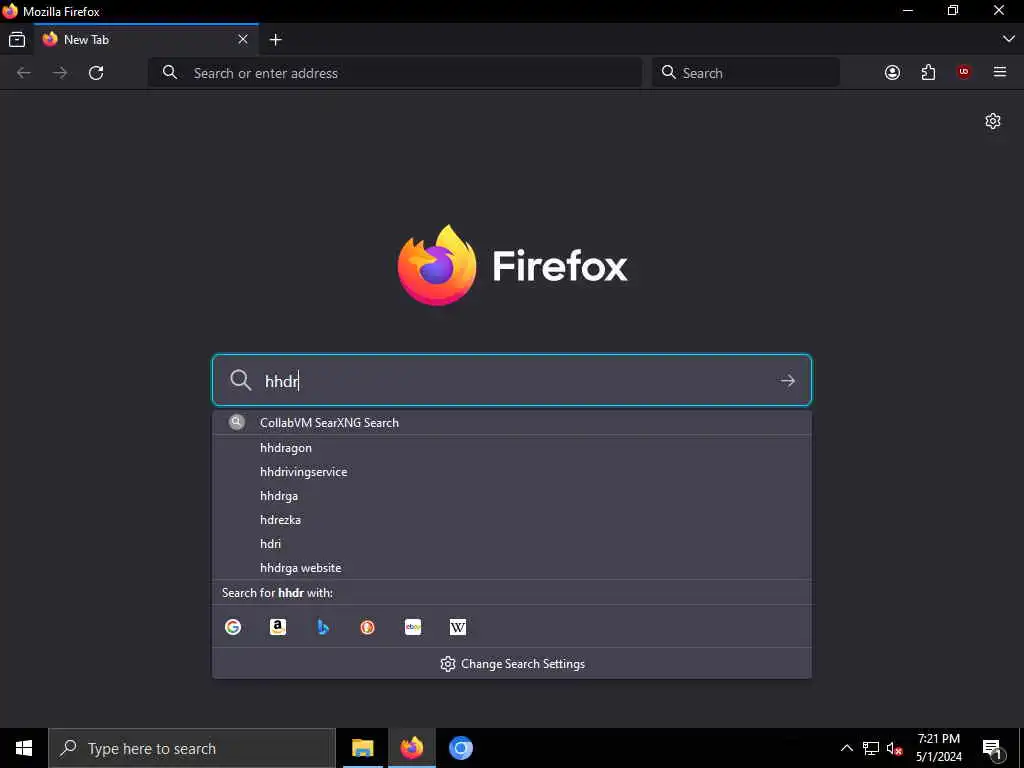Image resolution: width=1024 pixels, height=768 pixels.
Task: Personalize new tab gear icon
Action: (x=993, y=121)
